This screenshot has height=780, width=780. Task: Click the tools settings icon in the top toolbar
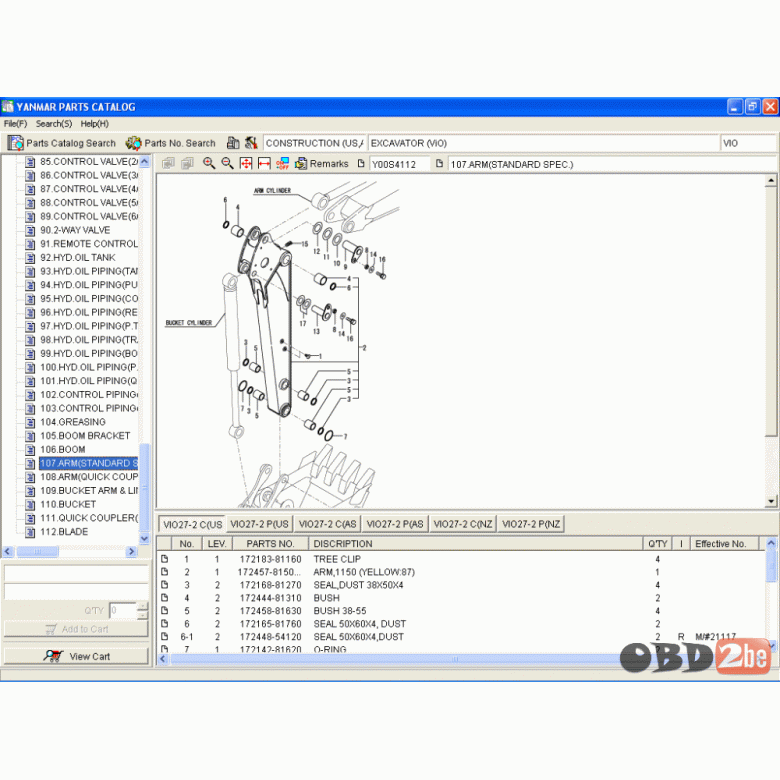(x=251, y=143)
